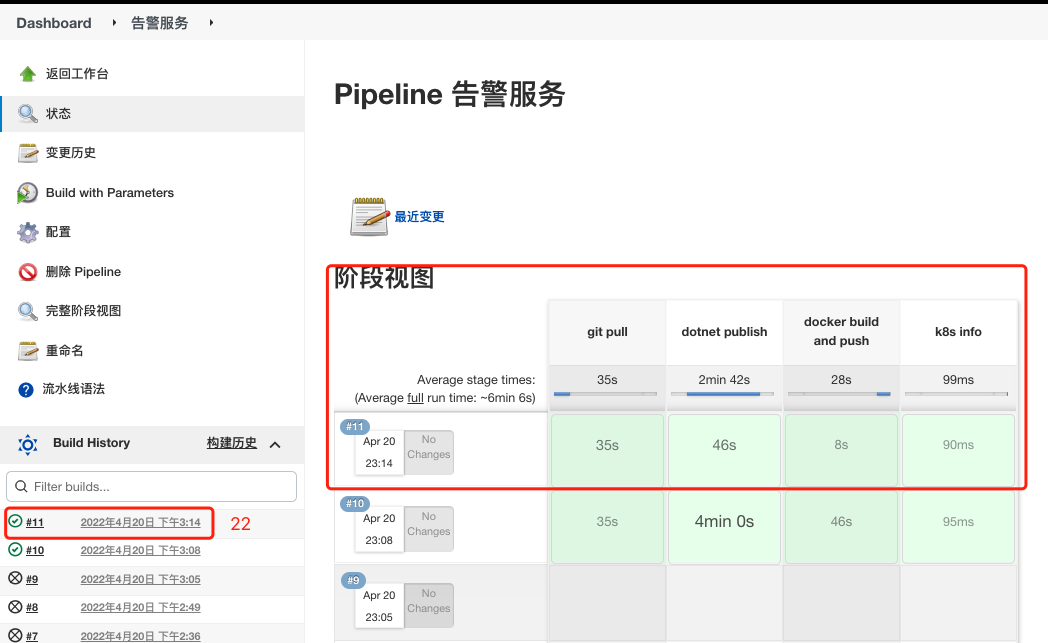Image resolution: width=1048 pixels, height=643 pixels.
Task: Click the notepad icon beside 变更历史
Action: pyautogui.click(x=27, y=153)
